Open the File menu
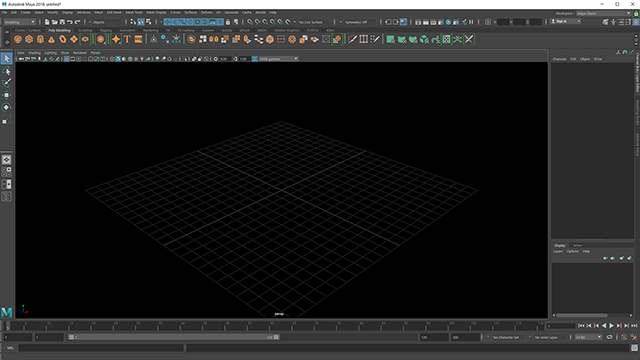This screenshot has height=360, width=640. [4, 13]
